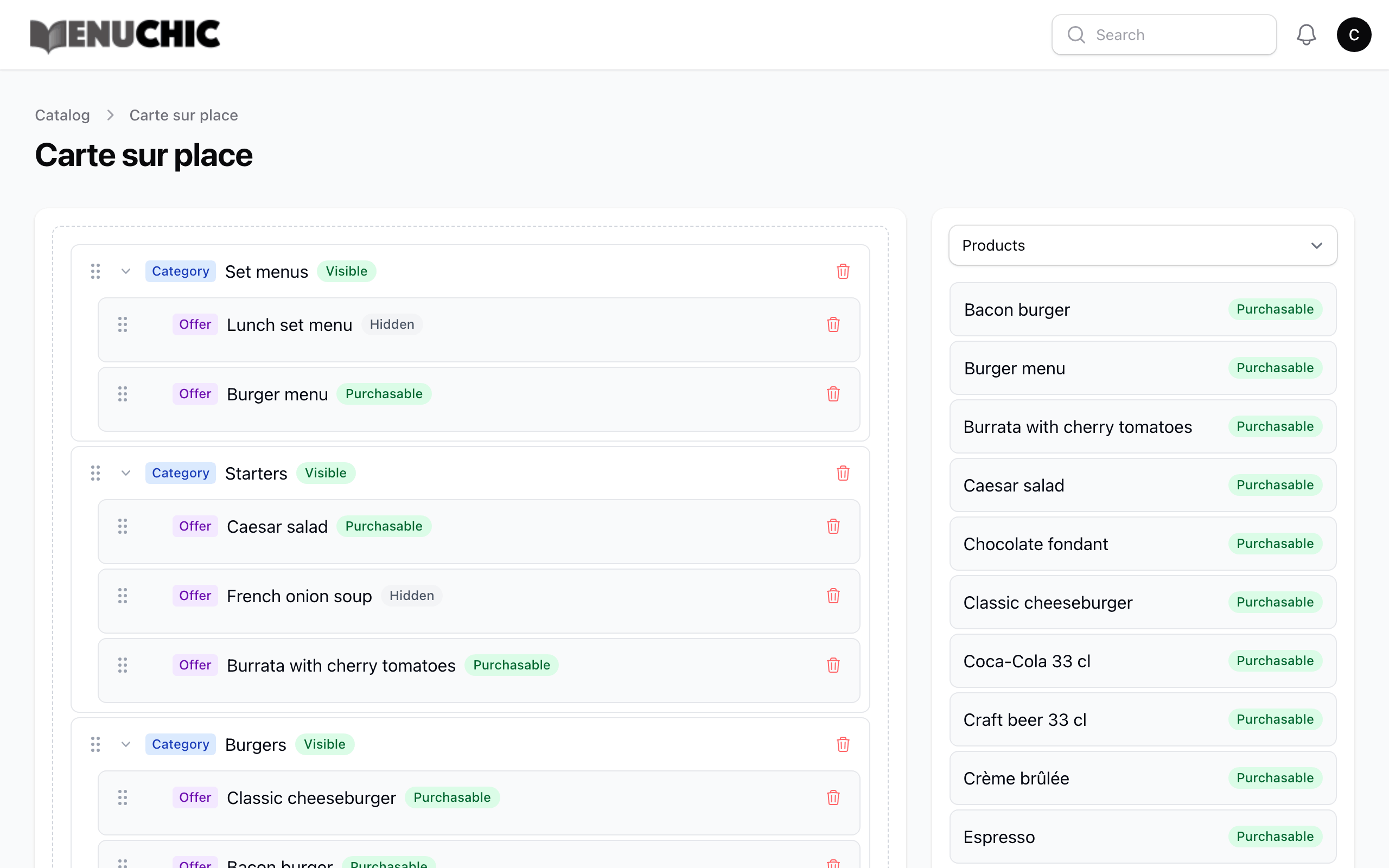Select Chocolate fondant product

[x=1142, y=544]
